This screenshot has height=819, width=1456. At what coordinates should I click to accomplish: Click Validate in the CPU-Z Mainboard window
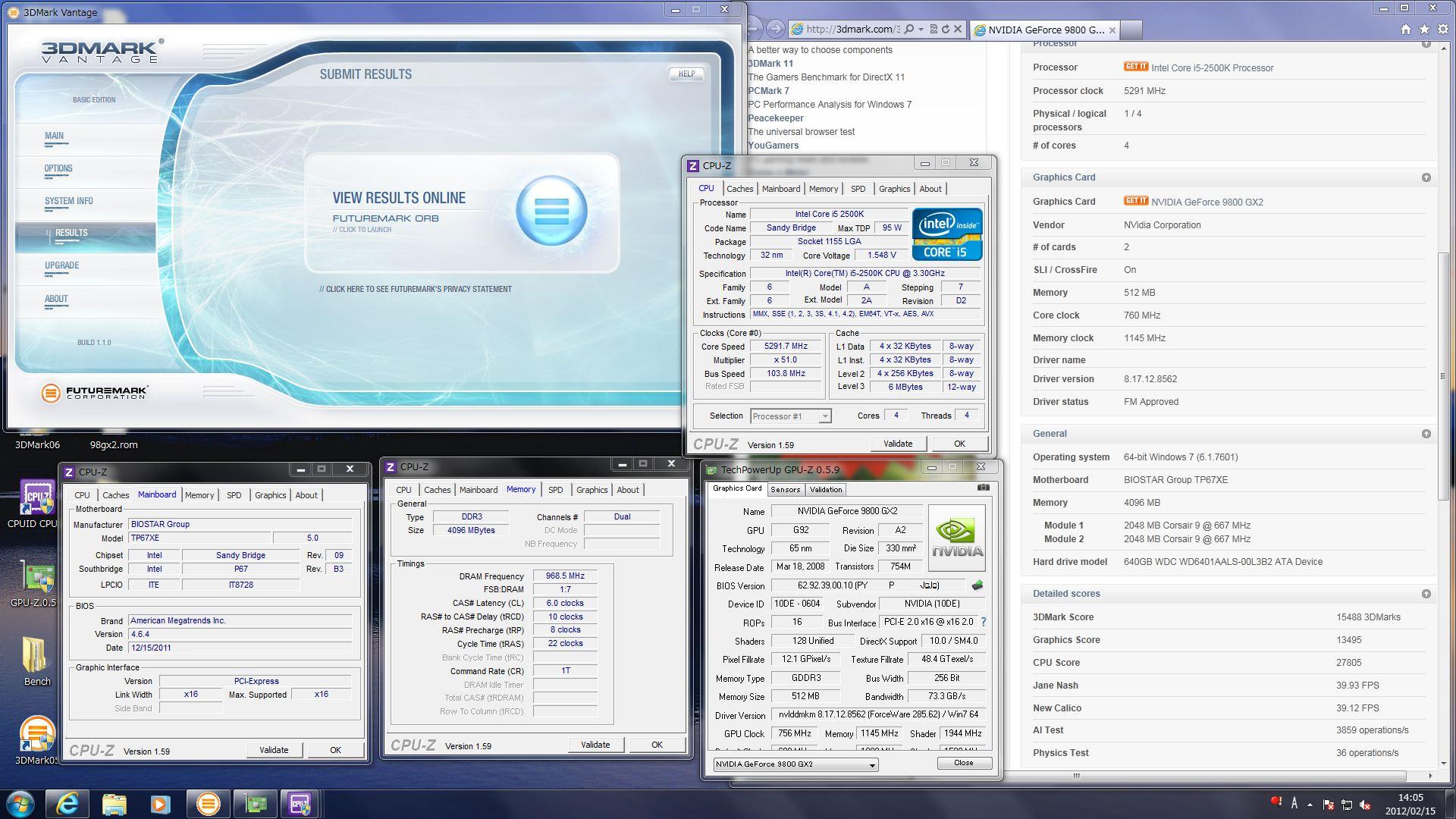274,750
